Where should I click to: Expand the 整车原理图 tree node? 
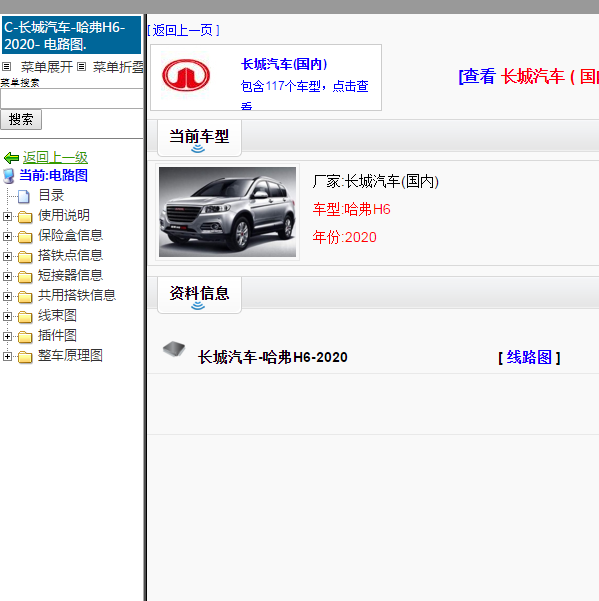7,356
